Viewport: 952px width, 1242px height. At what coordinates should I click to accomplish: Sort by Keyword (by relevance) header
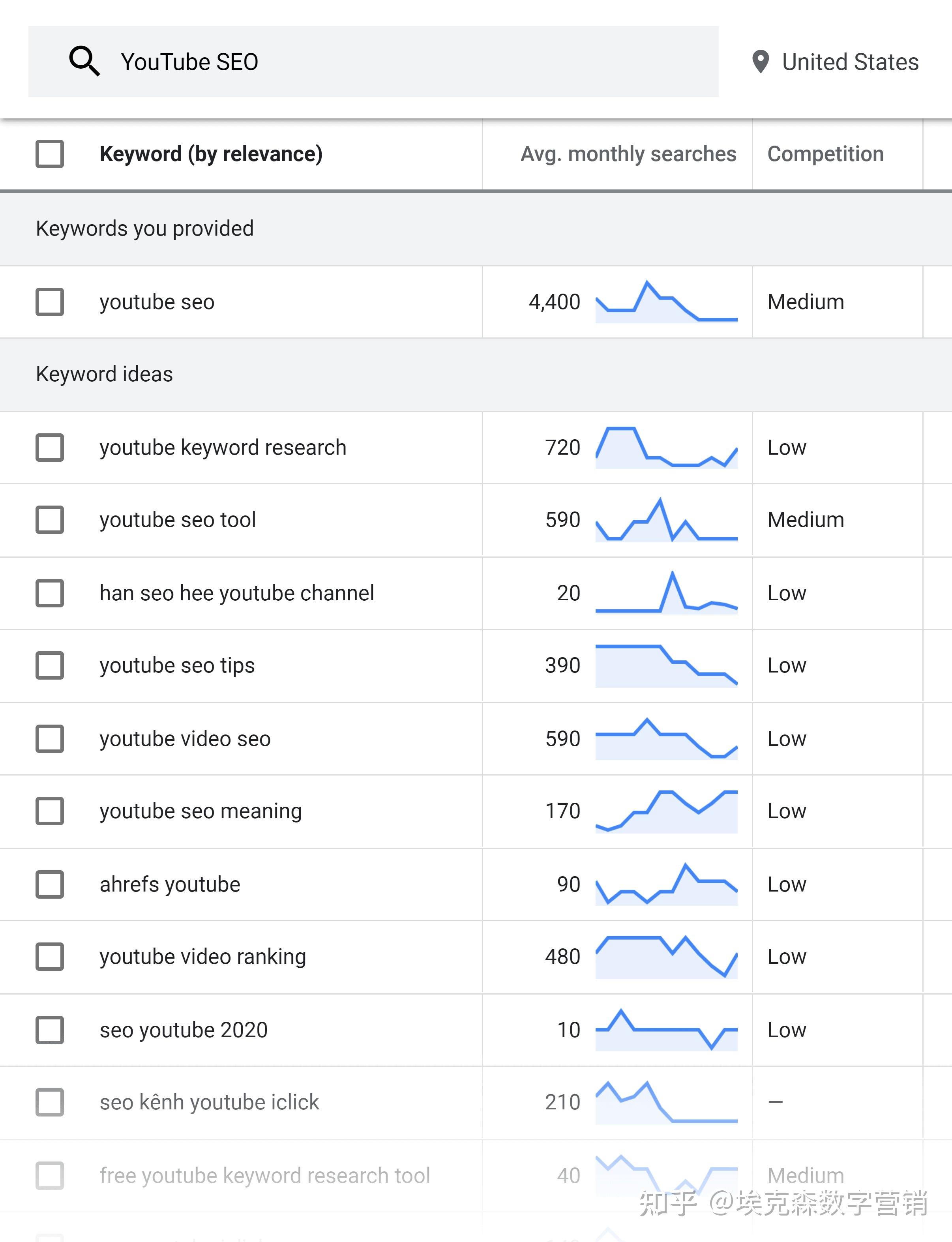pyautogui.click(x=211, y=154)
